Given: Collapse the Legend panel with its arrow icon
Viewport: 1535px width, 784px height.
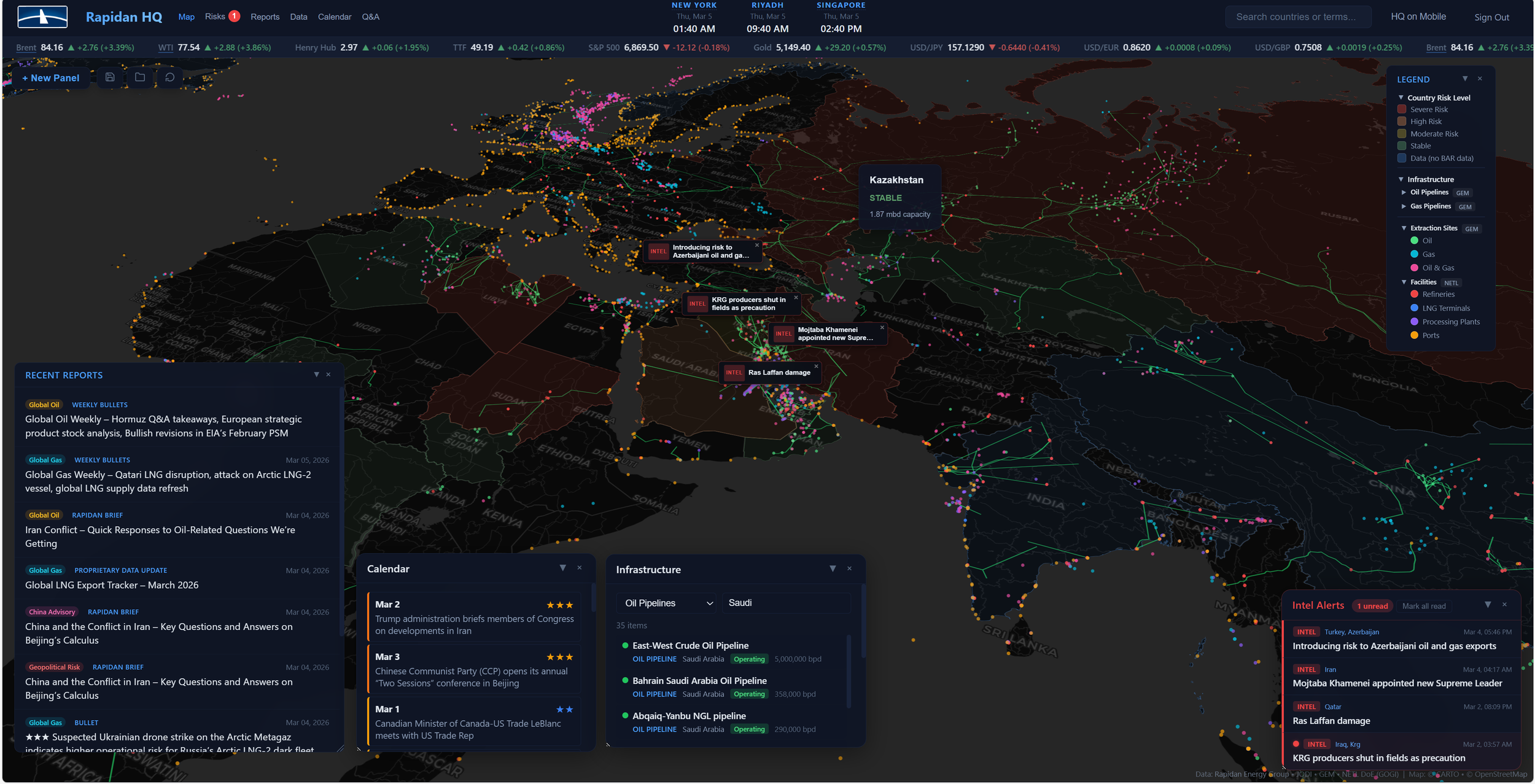Looking at the screenshot, I should [1465, 79].
